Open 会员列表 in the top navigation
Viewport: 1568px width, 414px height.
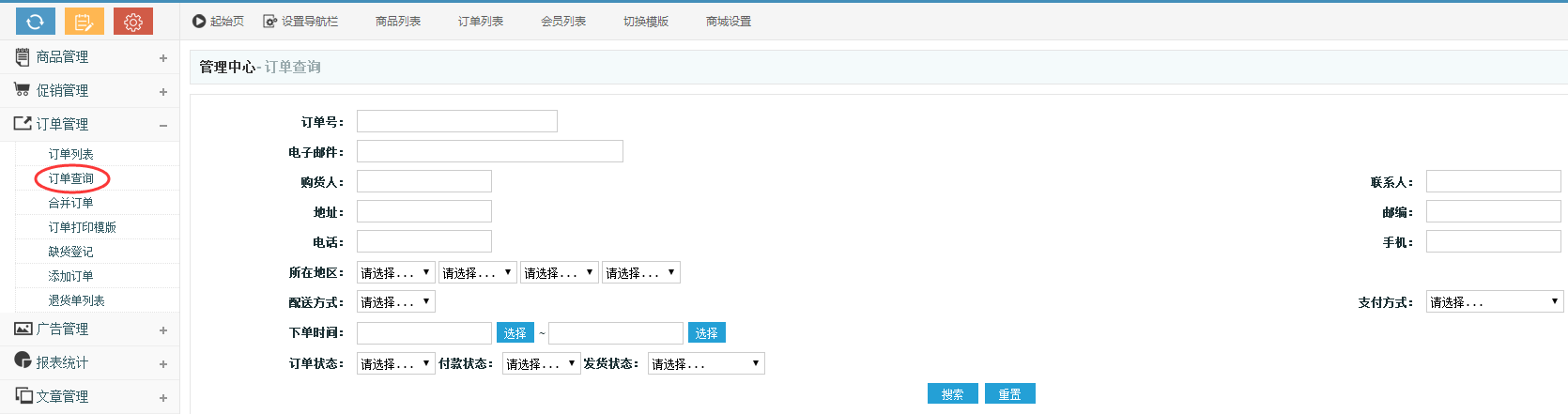pos(563,21)
